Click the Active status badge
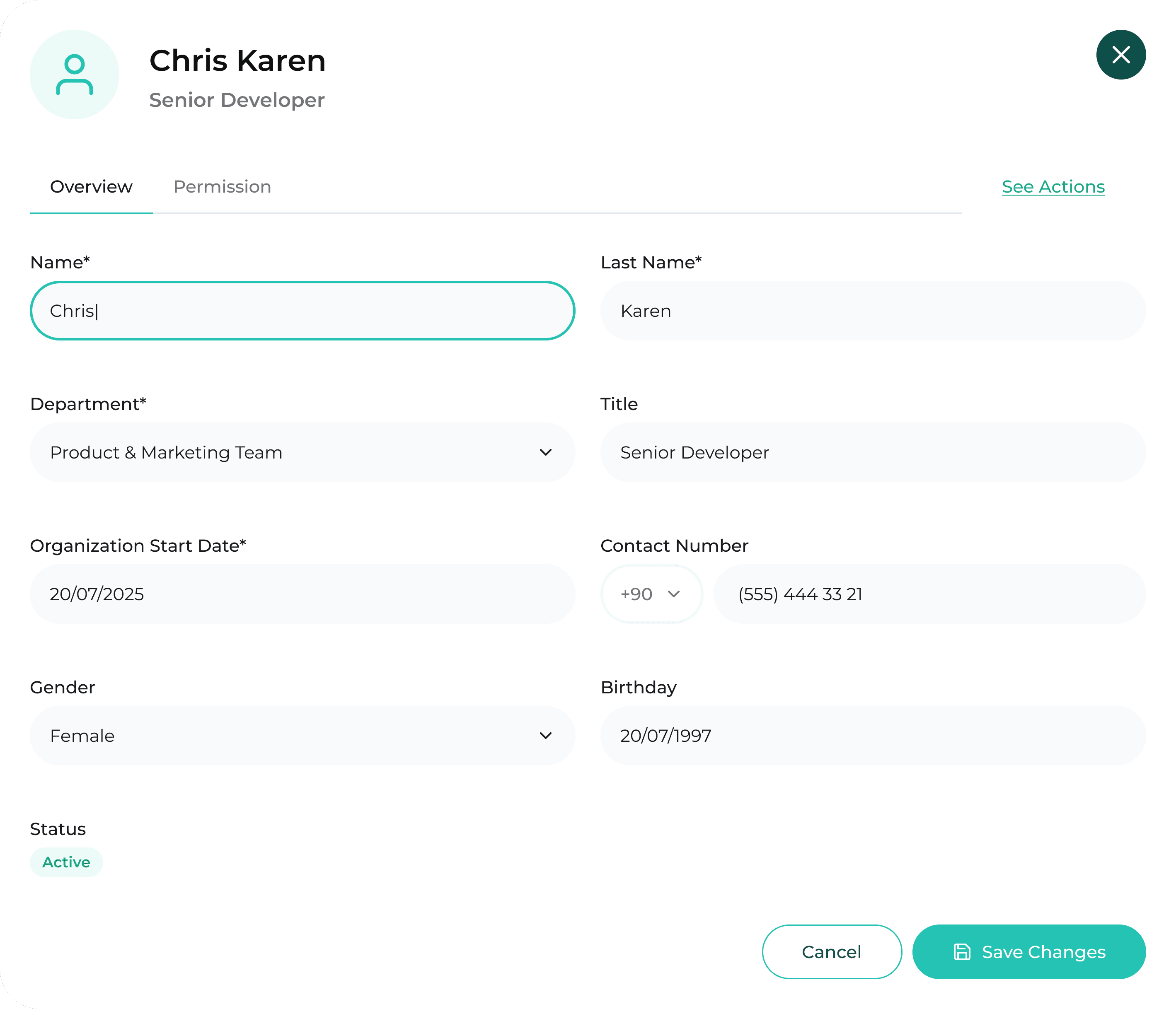 [66, 862]
